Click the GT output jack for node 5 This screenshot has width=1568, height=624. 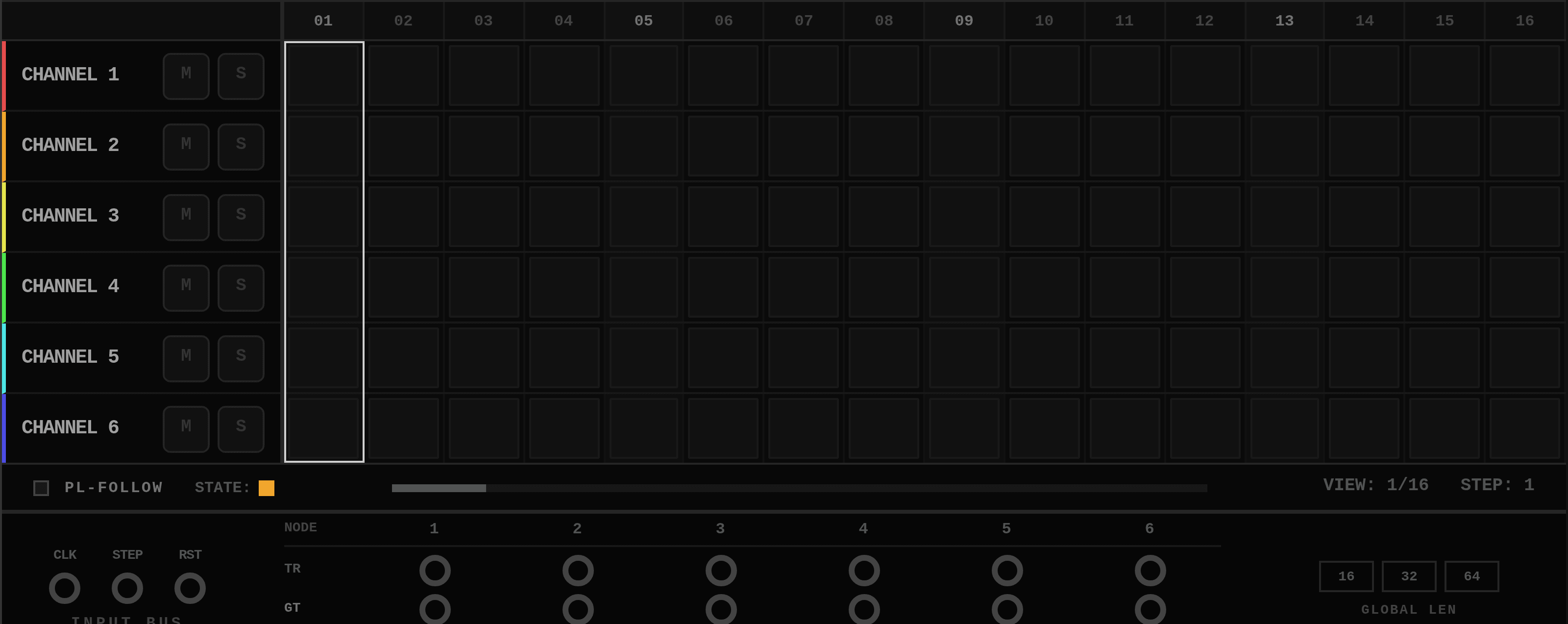click(x=1007, y=609)
